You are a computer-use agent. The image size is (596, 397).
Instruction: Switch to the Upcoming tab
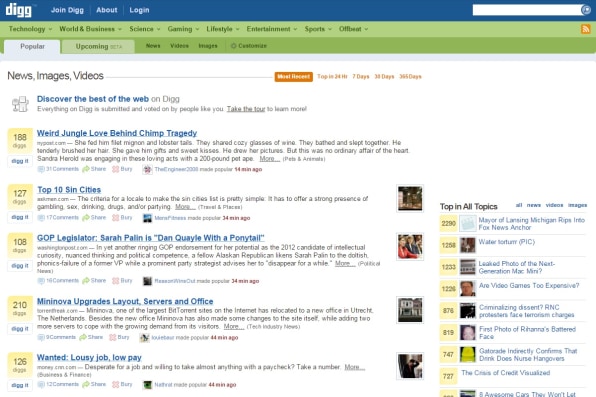point(98,46)
